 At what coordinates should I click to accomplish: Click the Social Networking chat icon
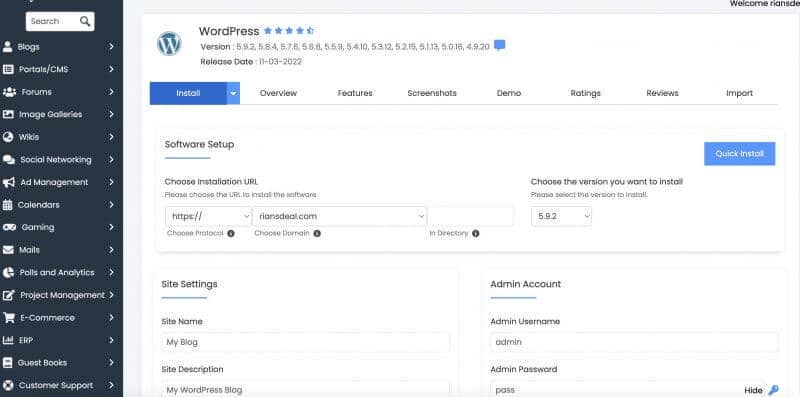(9, 160)
